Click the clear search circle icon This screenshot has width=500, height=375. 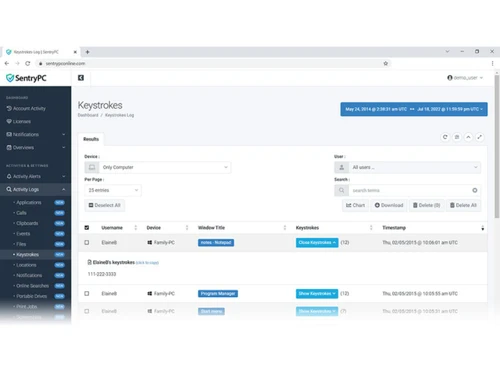475,190
